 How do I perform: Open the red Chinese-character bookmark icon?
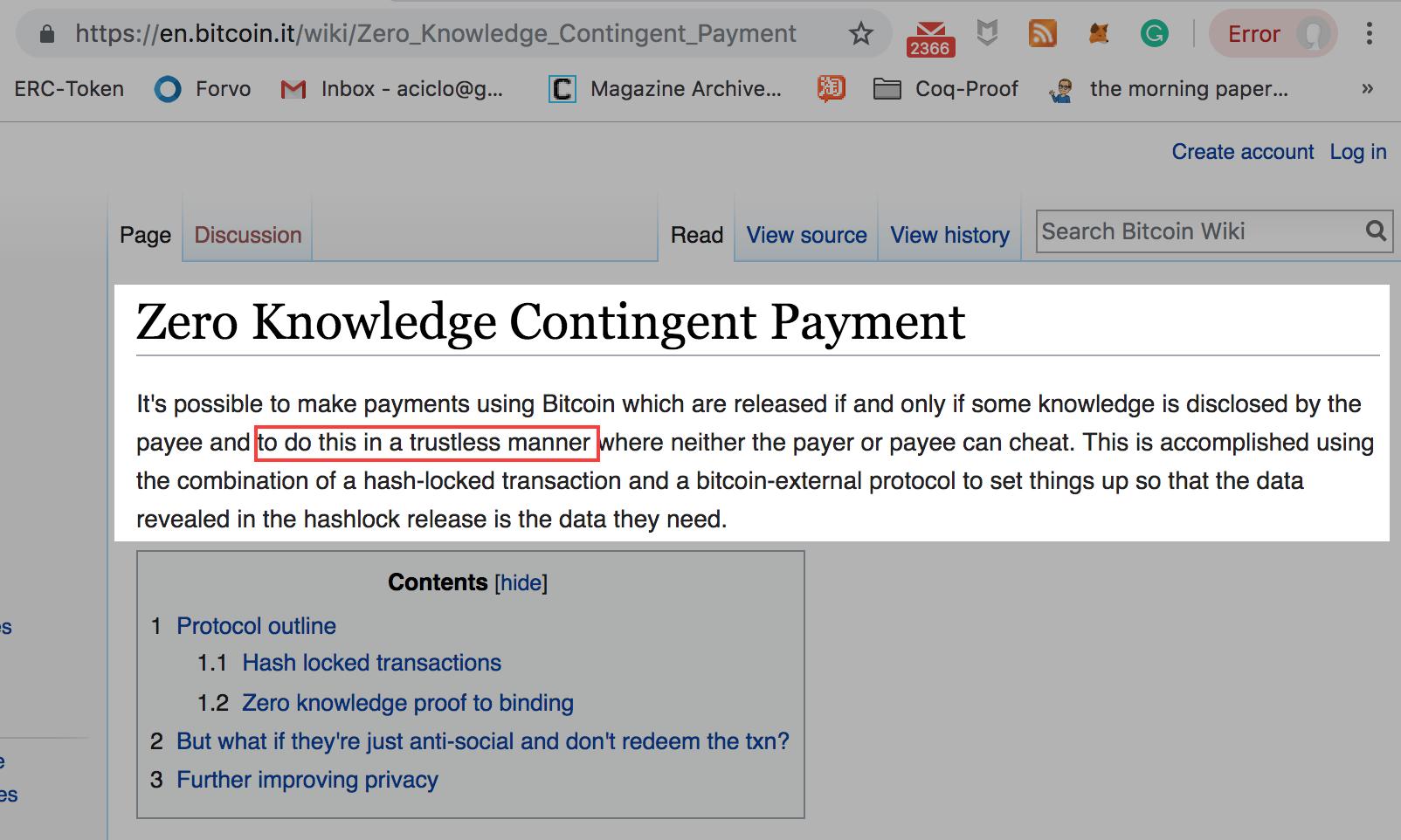coord(831,88)
